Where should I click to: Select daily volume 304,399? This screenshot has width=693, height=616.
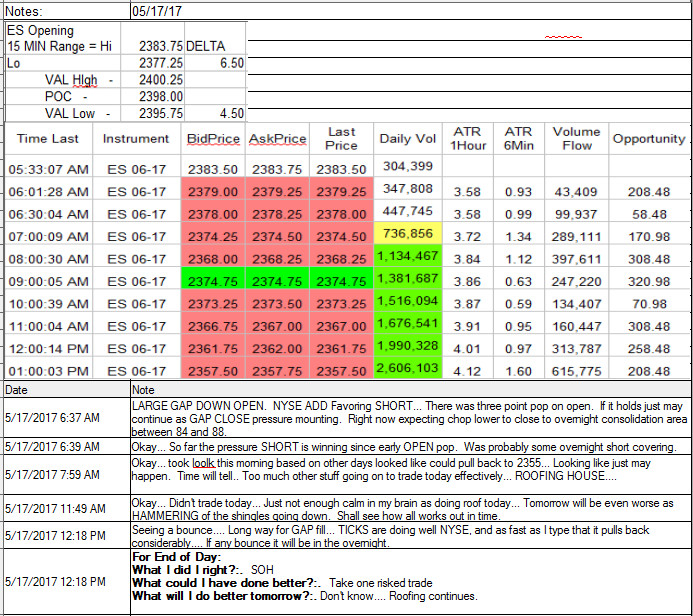point(407,166)
